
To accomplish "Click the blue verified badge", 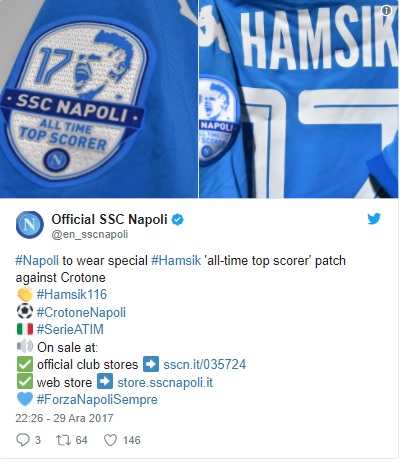I will coord(178,220).
